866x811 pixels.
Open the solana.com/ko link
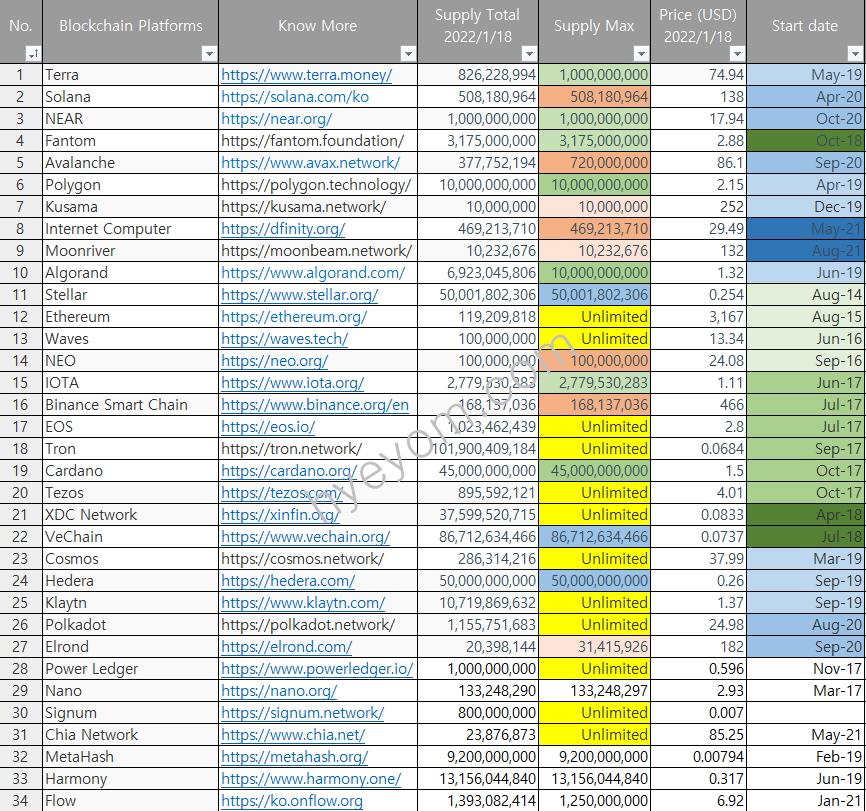(x=295, y=97)
